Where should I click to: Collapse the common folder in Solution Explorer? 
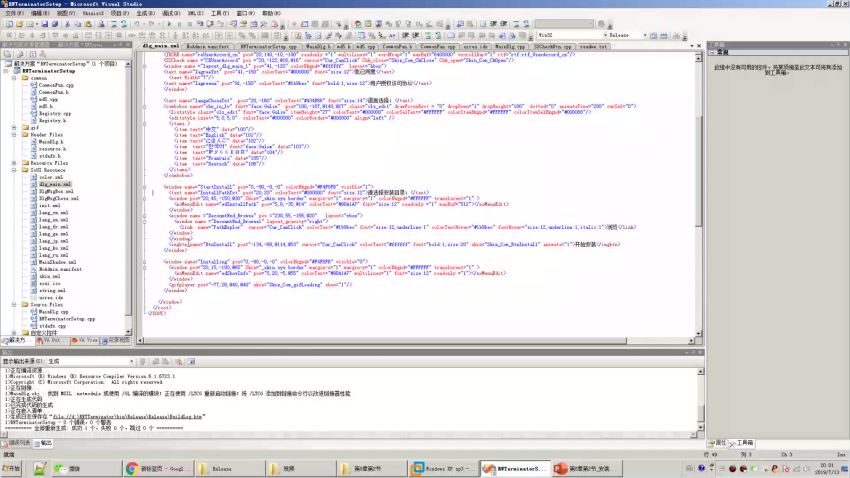(x=15, y=78)
